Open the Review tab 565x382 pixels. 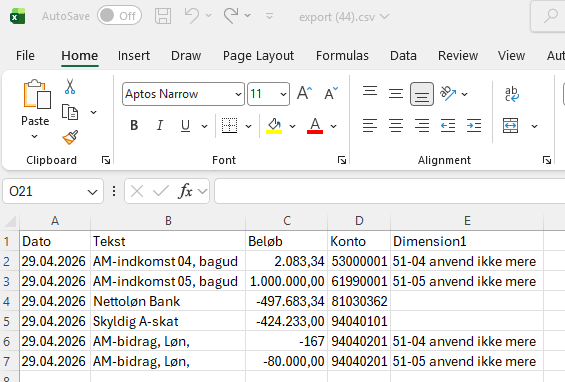pyautogui.click(x=458, y=56)
